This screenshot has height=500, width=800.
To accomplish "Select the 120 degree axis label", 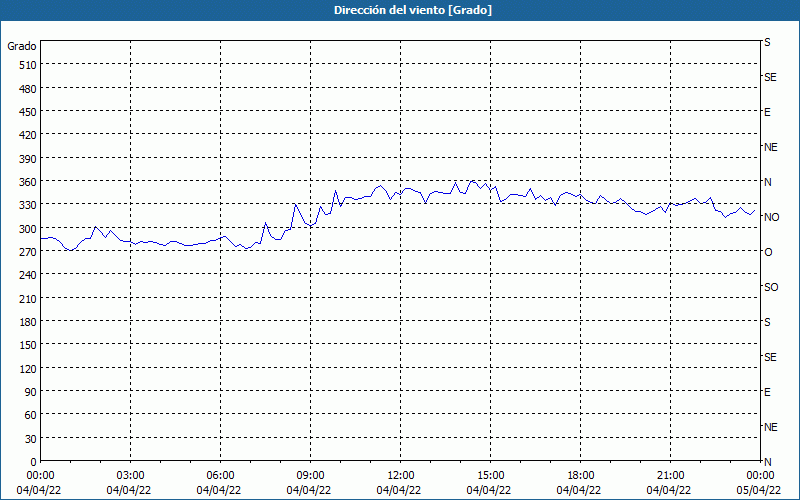I will tap(28, 368).
